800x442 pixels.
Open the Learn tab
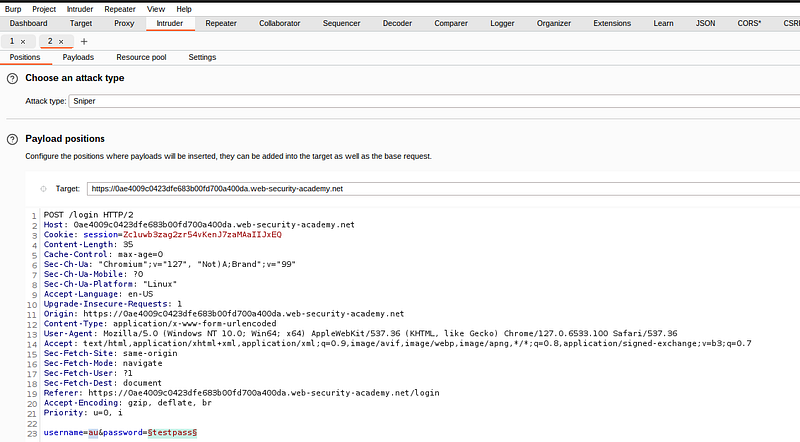(663, 23)
